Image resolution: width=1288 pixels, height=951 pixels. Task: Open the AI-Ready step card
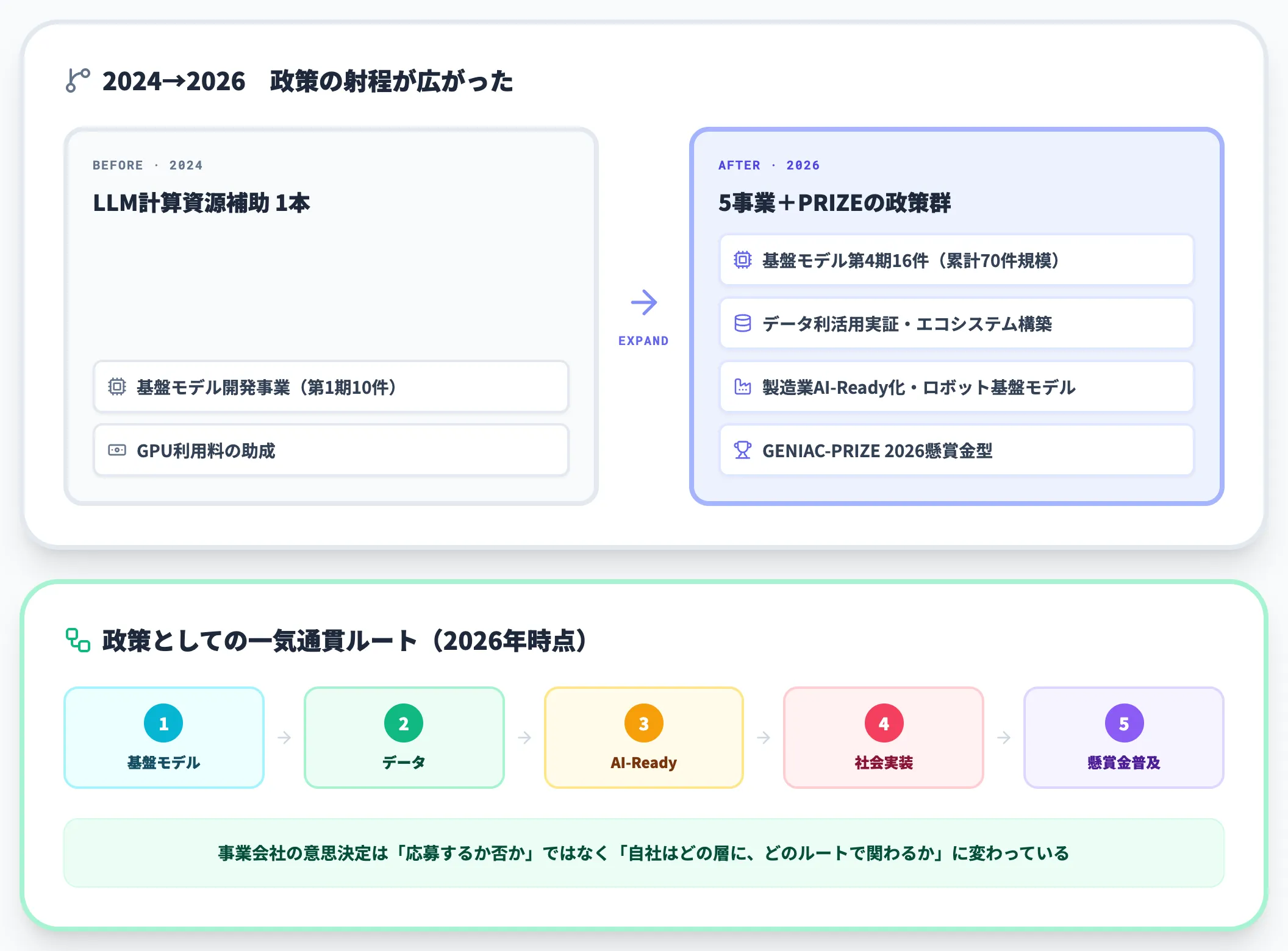point(644,738)
